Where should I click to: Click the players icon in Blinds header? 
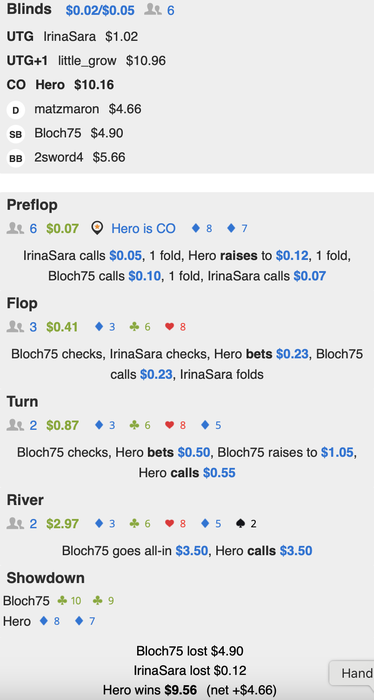click(x=153, y=10)
